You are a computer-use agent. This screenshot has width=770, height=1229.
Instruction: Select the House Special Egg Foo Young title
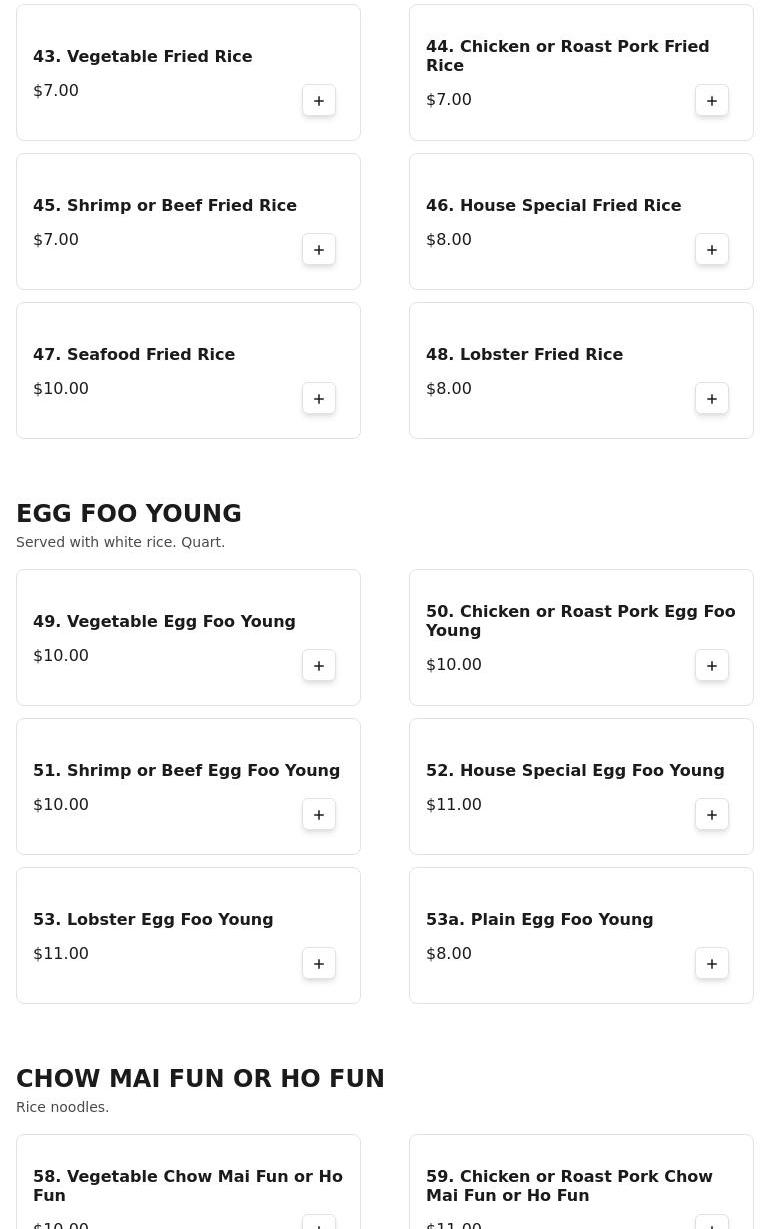coord(575,770)
